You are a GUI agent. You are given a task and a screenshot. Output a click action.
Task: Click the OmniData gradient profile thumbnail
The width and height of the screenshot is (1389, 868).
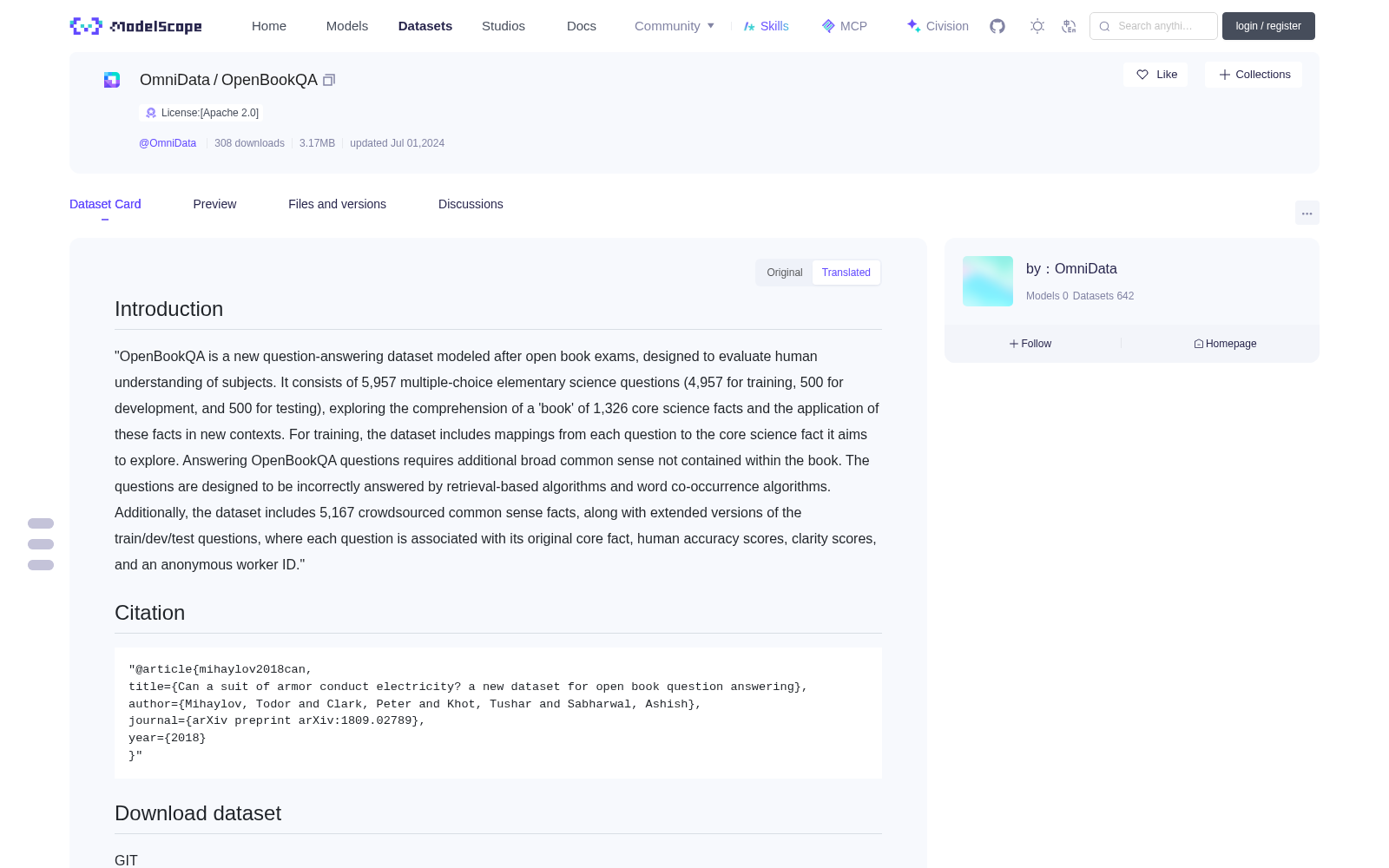[988, 281]
